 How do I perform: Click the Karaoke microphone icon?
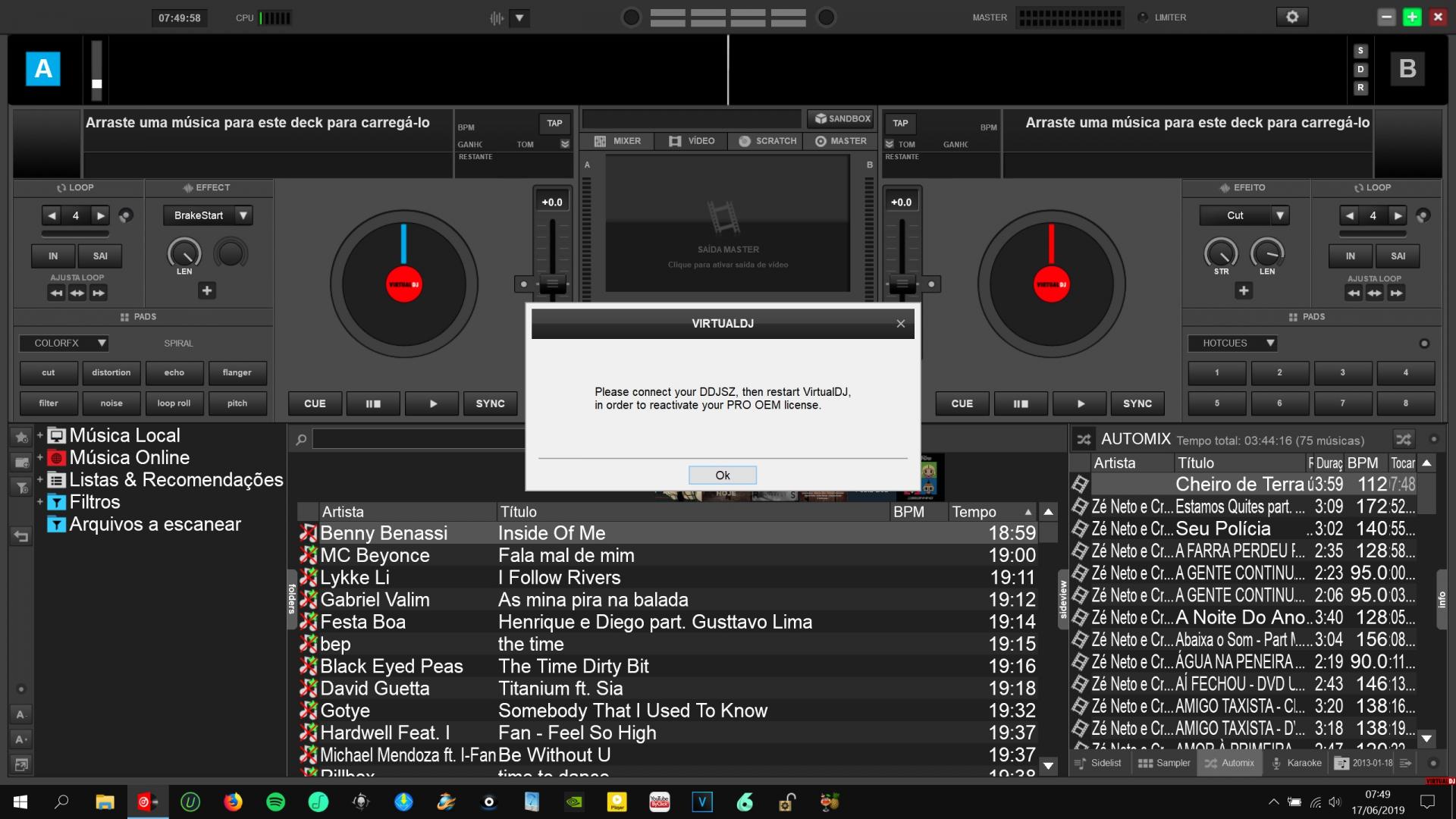point(1276,763)
